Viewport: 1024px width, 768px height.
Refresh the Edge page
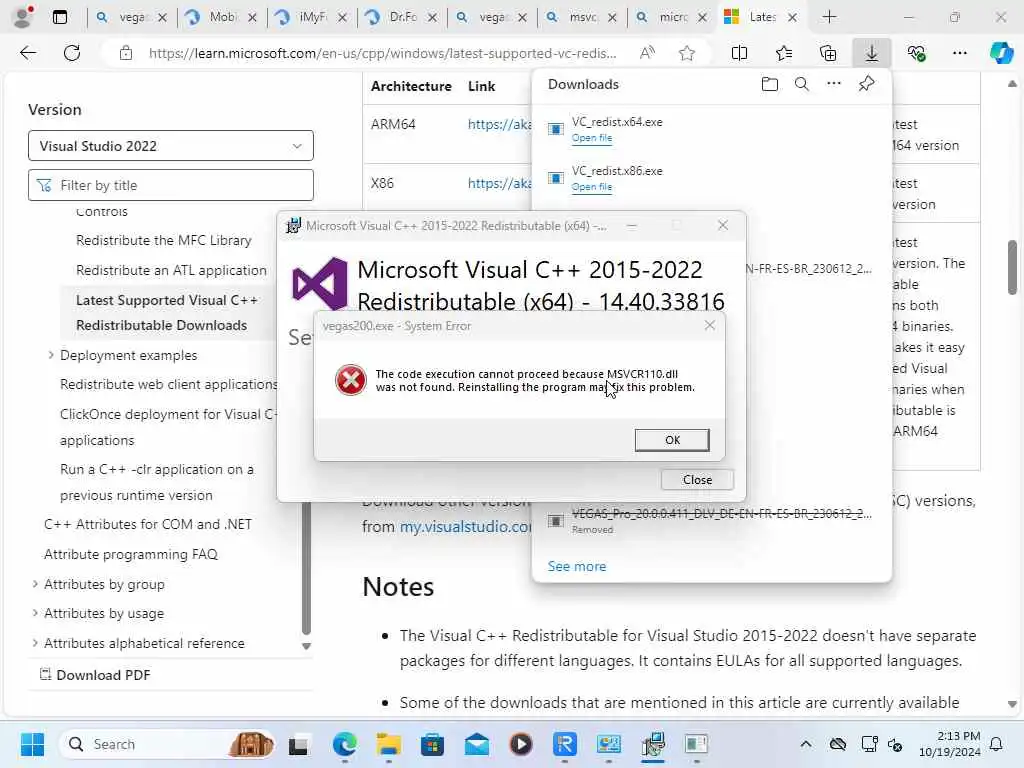tap(72, 53)
